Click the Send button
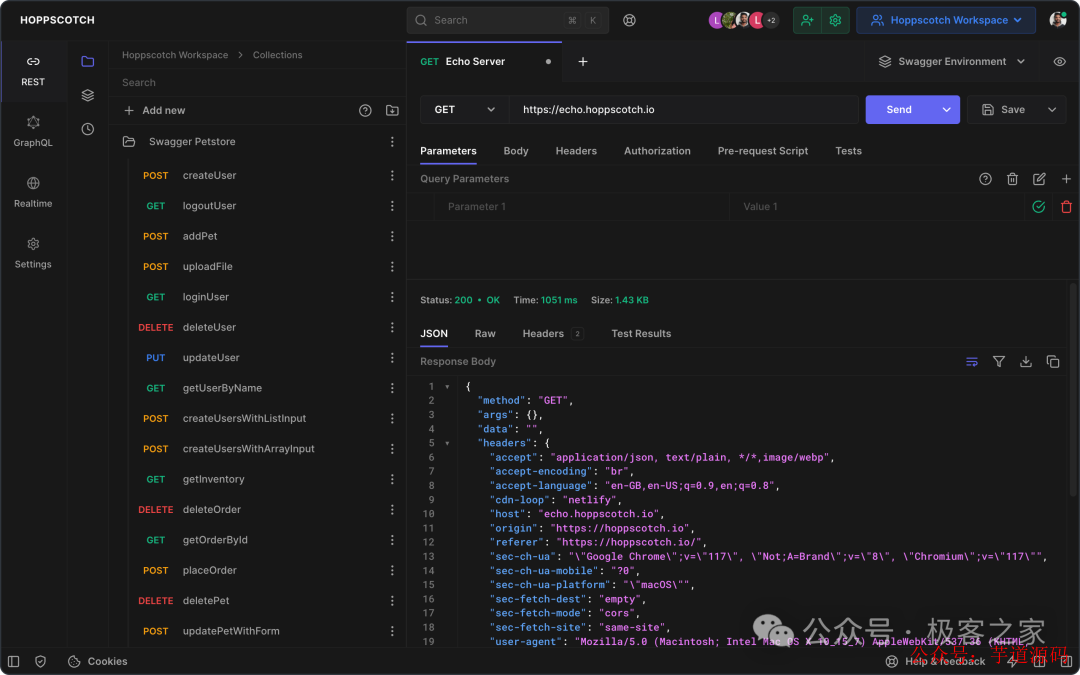The height and width of the screenshot is (675, 1080). (x=899, y=110)
